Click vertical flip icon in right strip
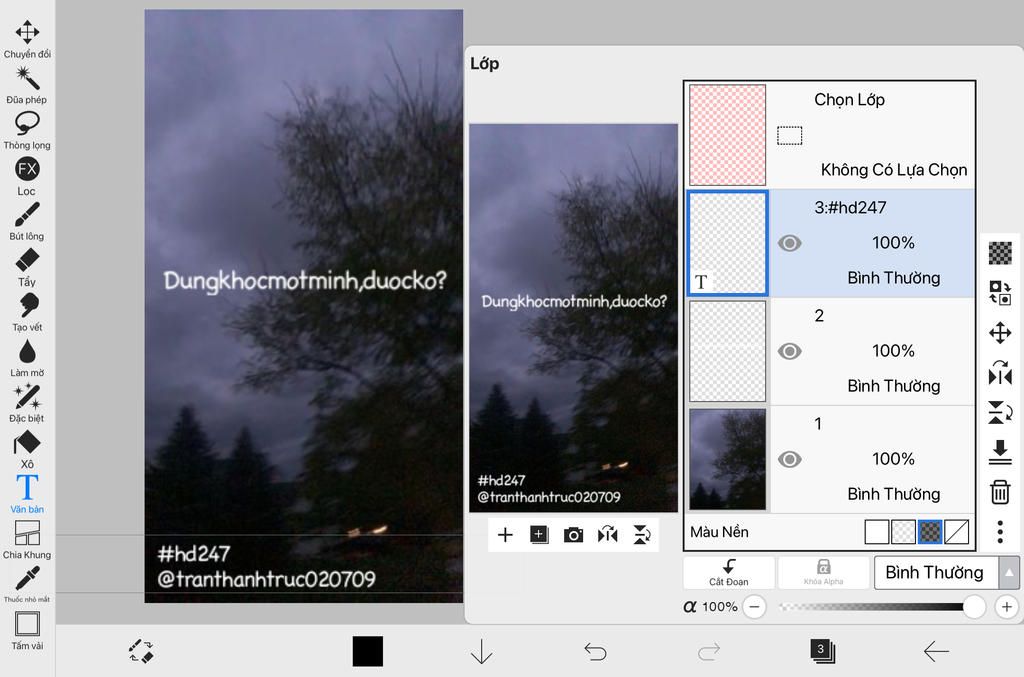 (1000, 413)
